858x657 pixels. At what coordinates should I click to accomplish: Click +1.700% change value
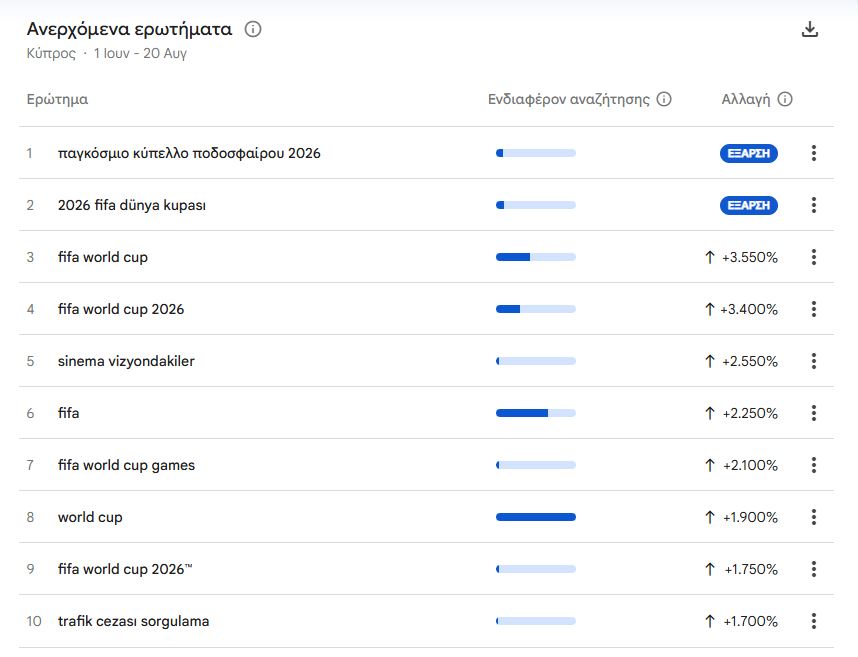coord(751,621)
